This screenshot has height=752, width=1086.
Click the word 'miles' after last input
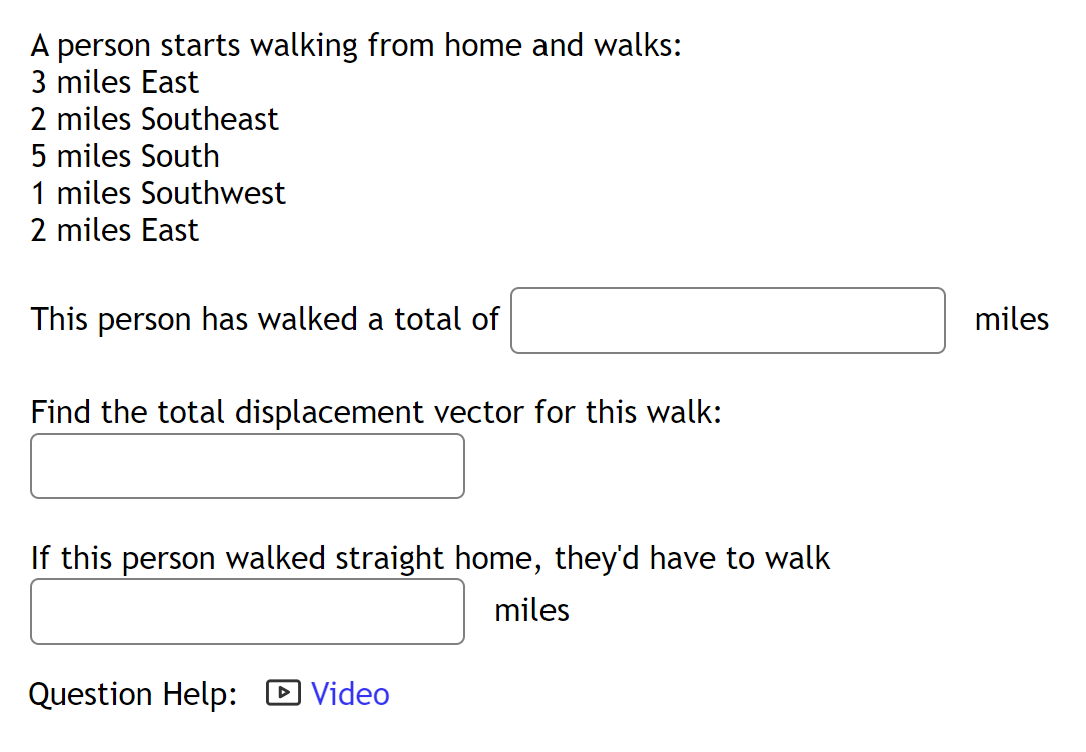(531, 609)
